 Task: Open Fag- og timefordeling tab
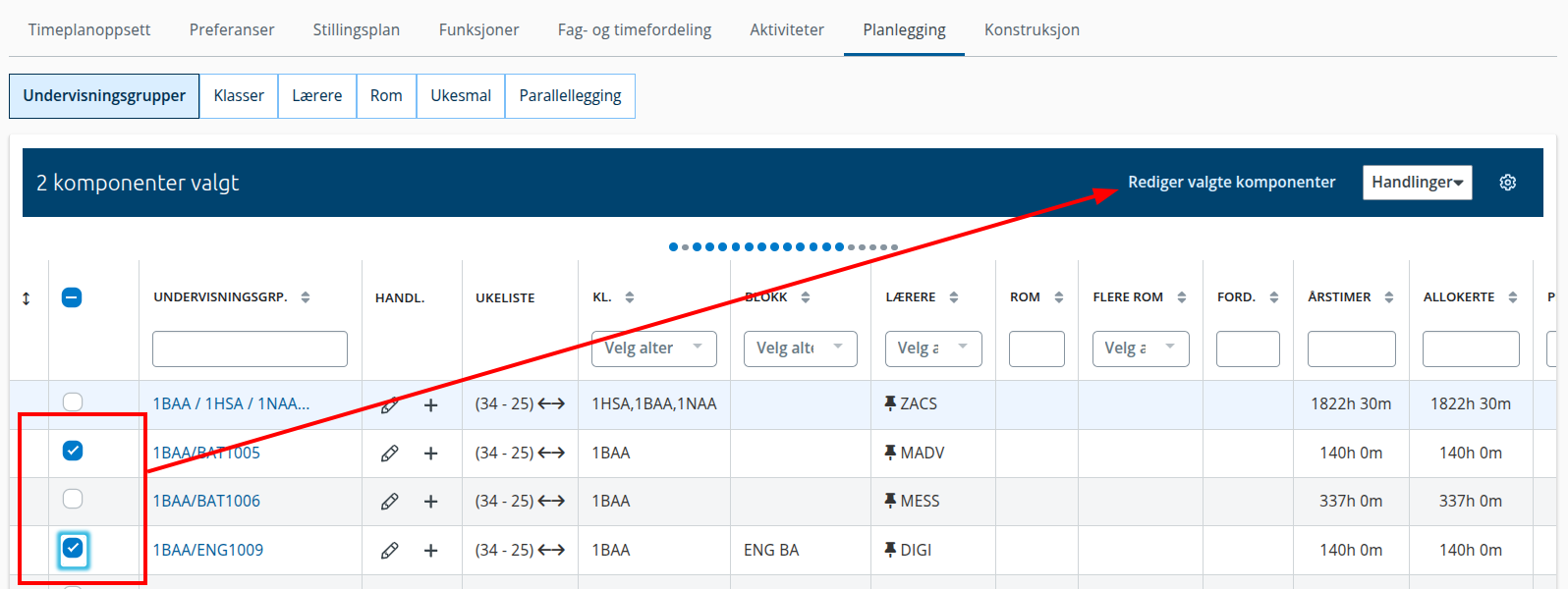(635, 29)
